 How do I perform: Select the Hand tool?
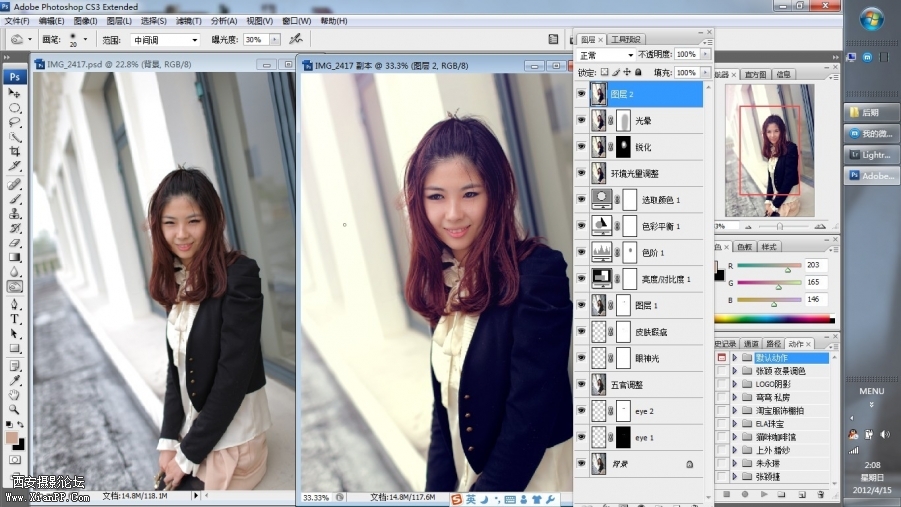click(15, 394)
